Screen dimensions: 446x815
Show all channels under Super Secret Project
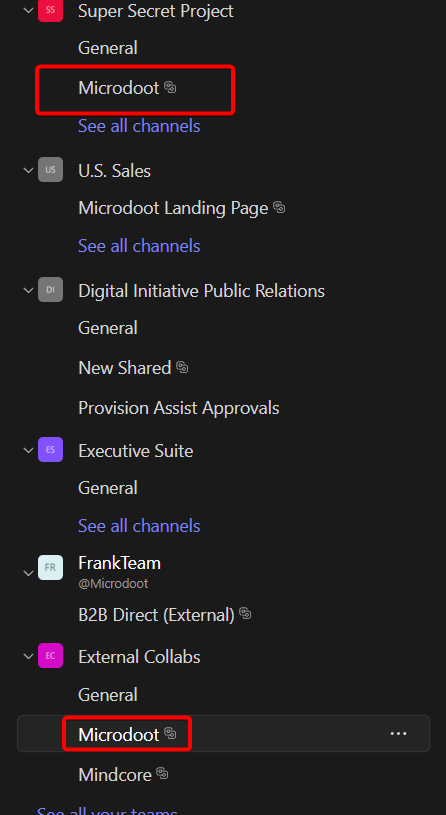pyautogui.click(x=139, y=126)
